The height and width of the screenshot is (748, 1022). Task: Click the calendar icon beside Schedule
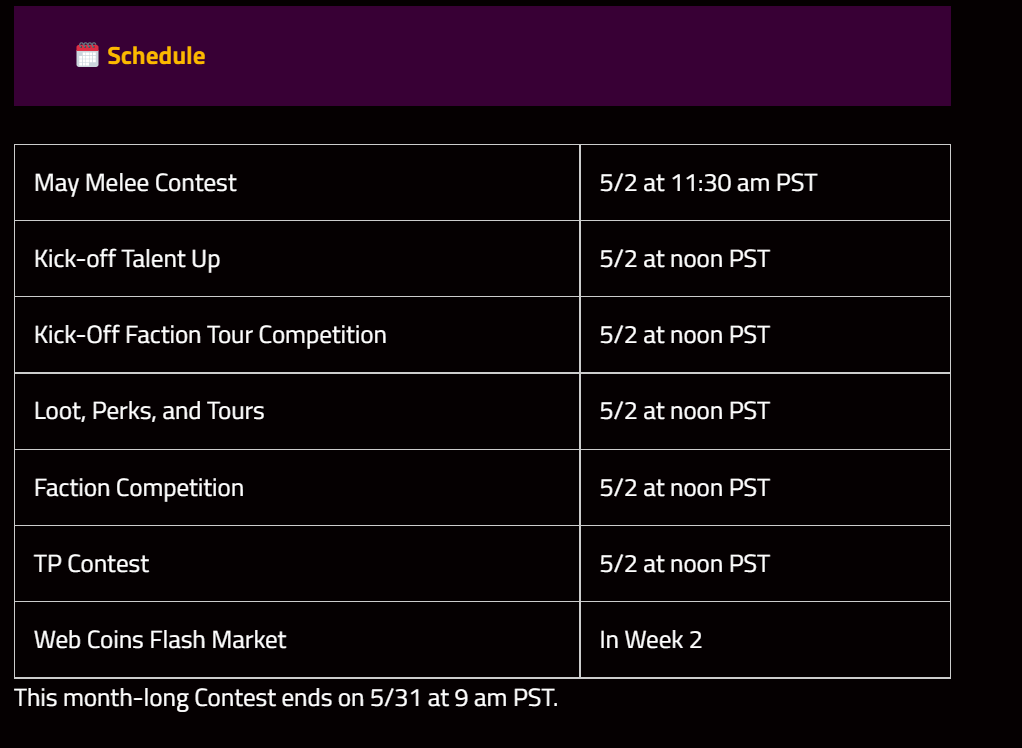tap(87, 55)
